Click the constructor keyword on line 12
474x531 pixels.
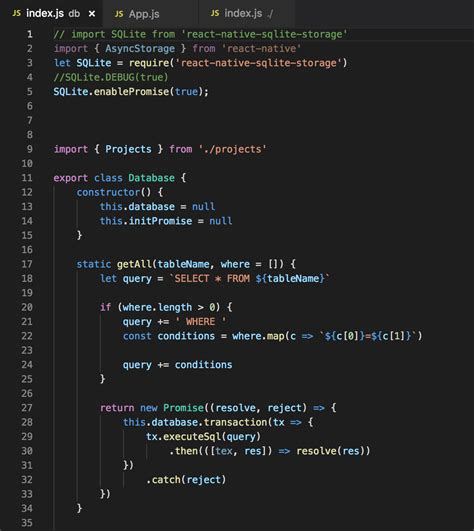pos(108,192)
